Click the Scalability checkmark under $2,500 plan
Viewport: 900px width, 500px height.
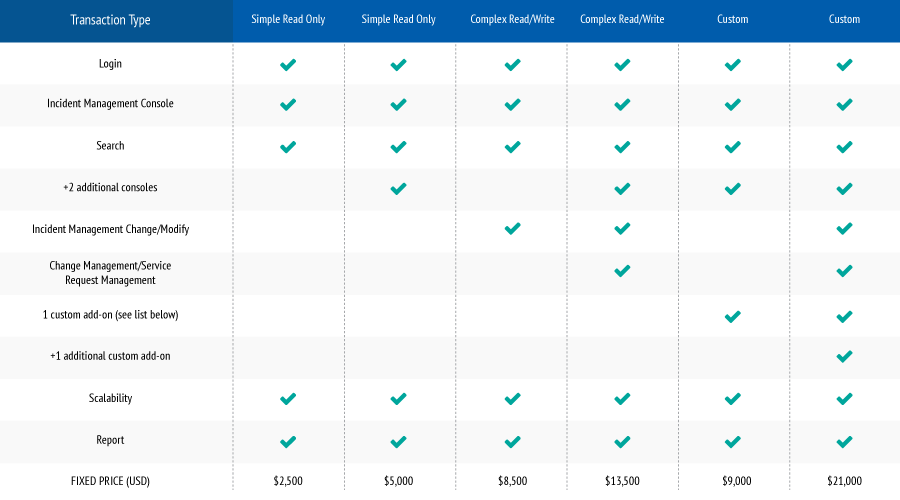click(x=288, y=398)
